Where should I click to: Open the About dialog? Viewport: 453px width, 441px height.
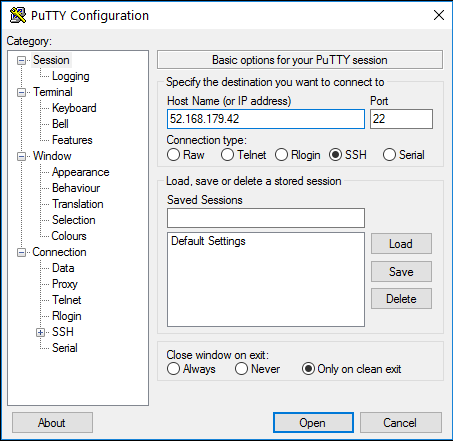click(52, 423)
